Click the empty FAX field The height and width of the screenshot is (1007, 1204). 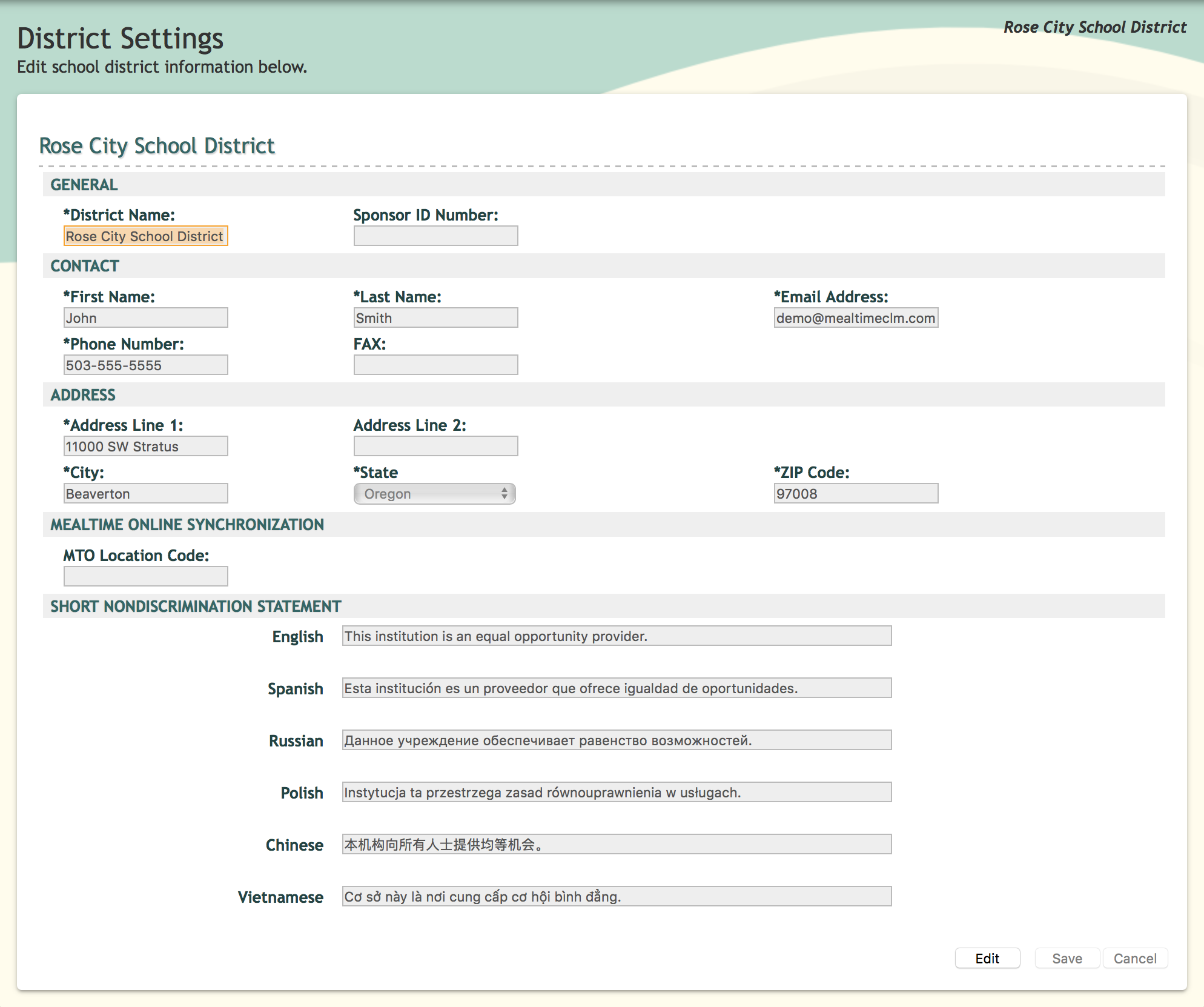coord(435,365)
